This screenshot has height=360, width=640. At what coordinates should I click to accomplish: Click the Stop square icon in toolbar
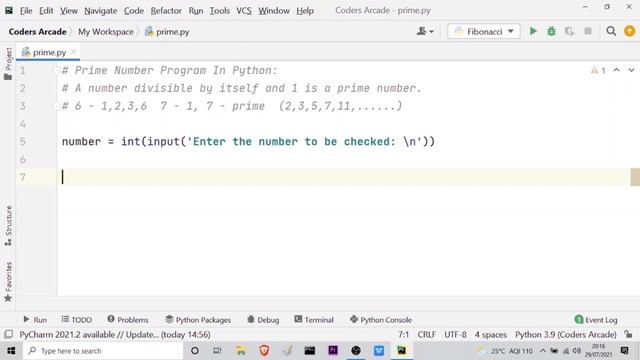pyautogui.click(x=588, y=31)
